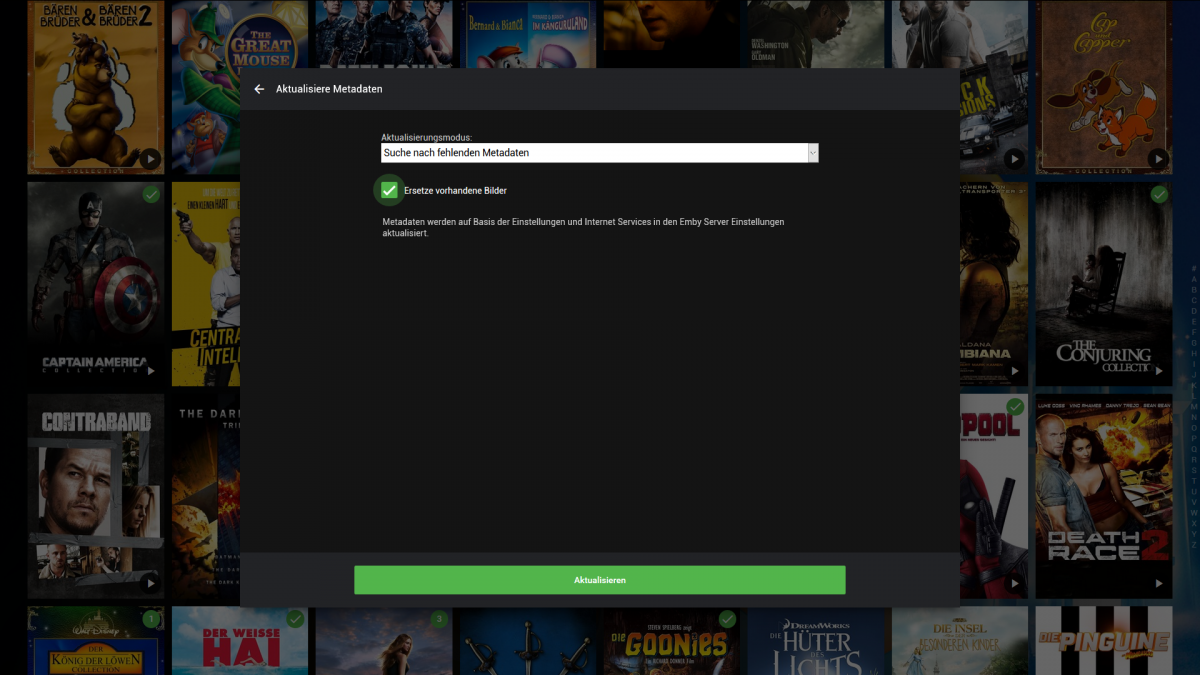Play The Conjuring collection via play icon

[x=1158, y=370]
